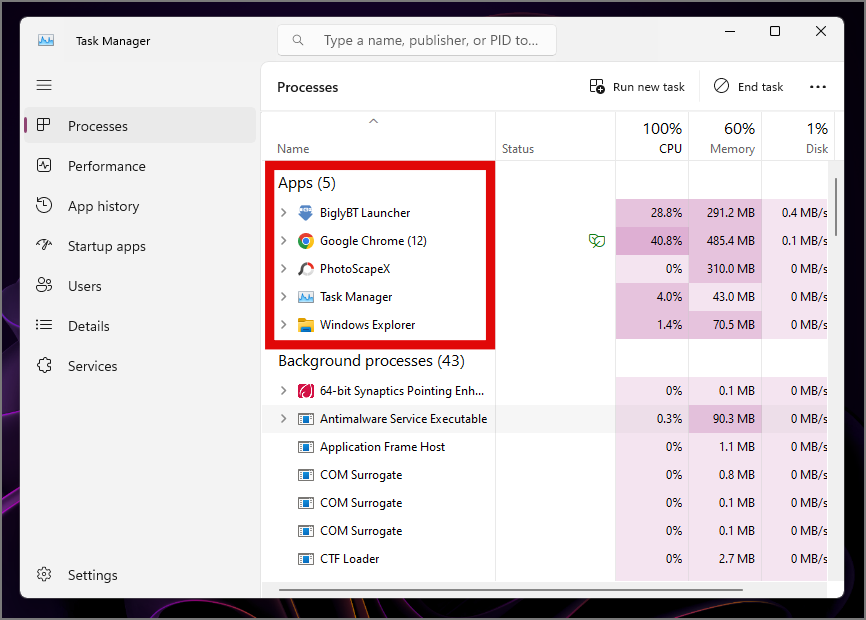The height and width of the screenshot is (620, 866).
Task: Select the first COM Surrogate row
Action: [544, 475]
